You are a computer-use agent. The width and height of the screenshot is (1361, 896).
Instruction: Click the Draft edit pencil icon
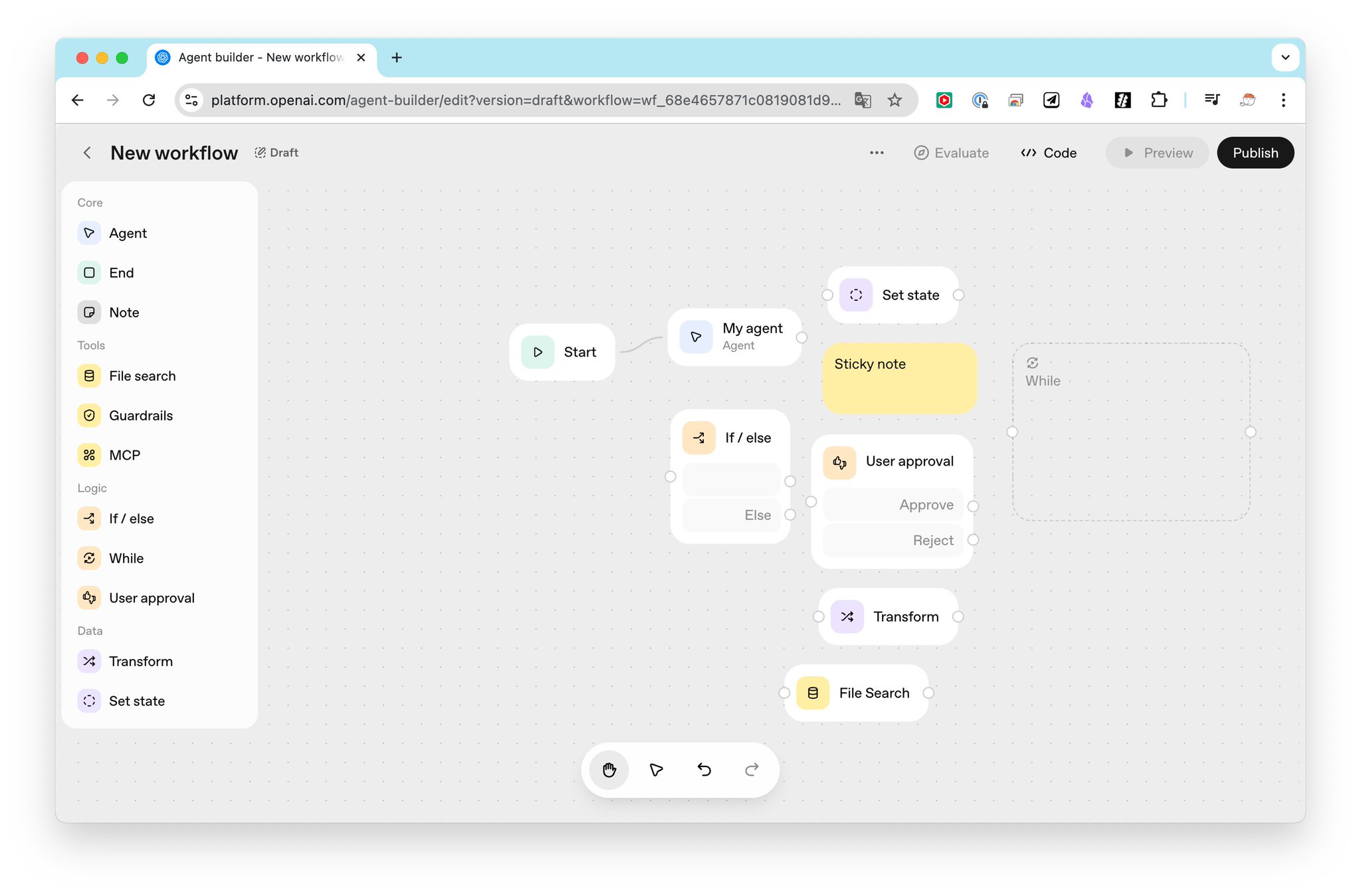(260, 153)
